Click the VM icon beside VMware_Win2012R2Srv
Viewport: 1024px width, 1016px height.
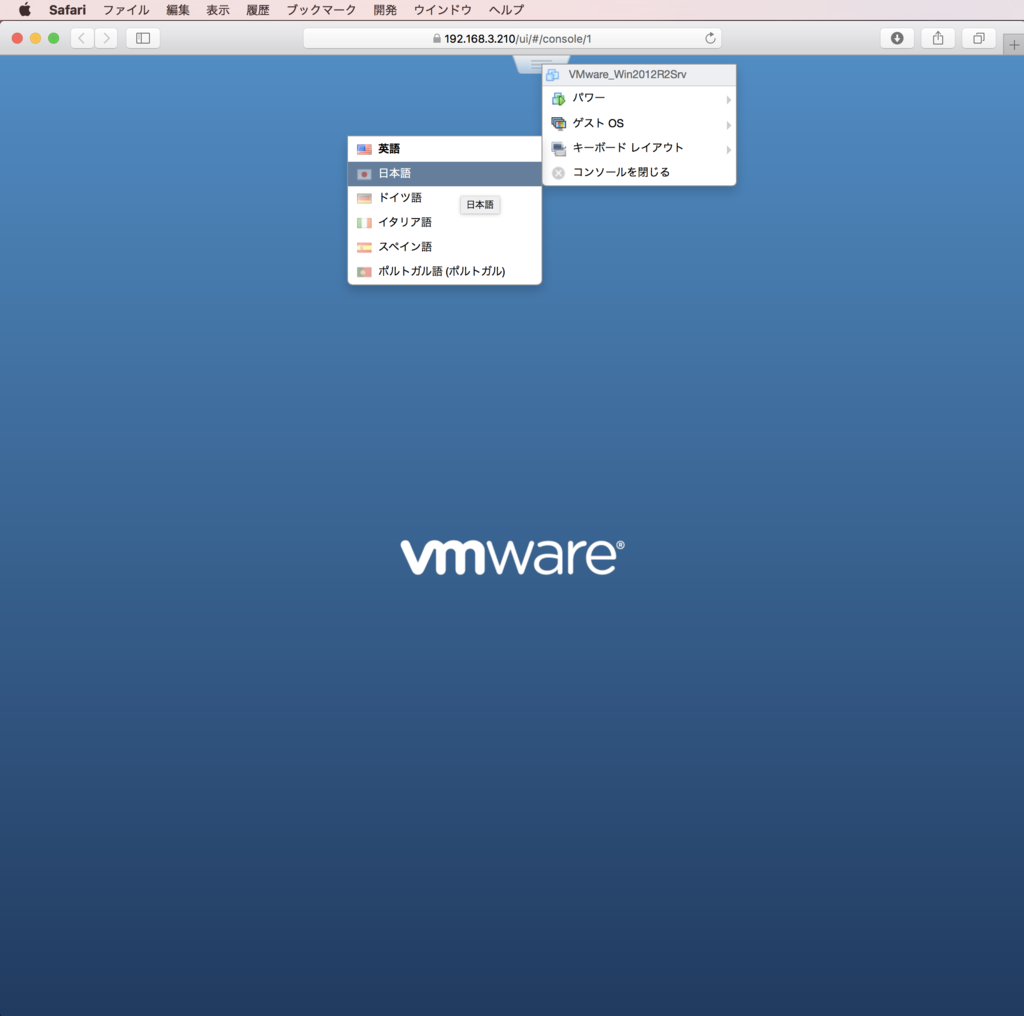552,75
